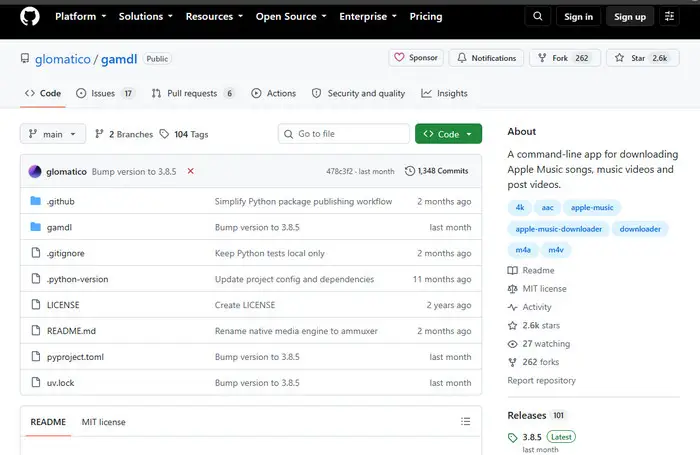The image size is (700, 455).
Task: Click the Report repository link
Action: pyautogui.click(x=542, y=380)
